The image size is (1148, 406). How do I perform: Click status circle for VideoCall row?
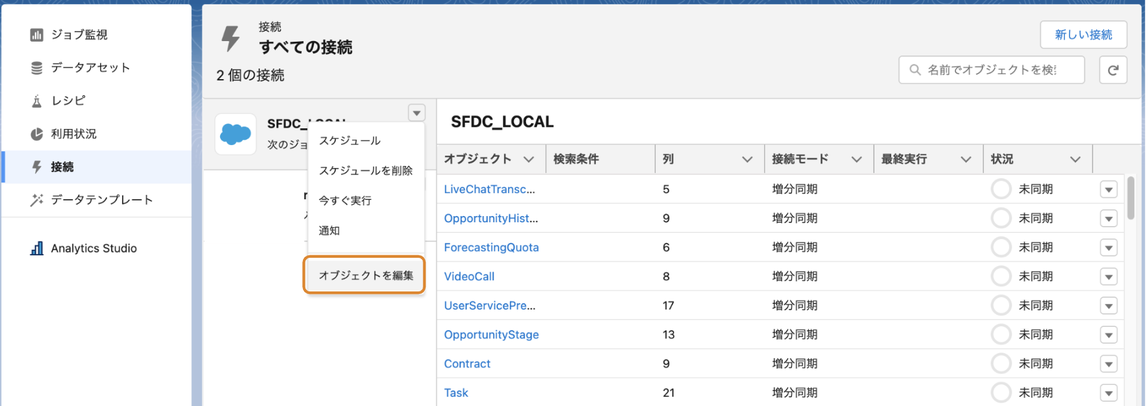pos(1001,277)
